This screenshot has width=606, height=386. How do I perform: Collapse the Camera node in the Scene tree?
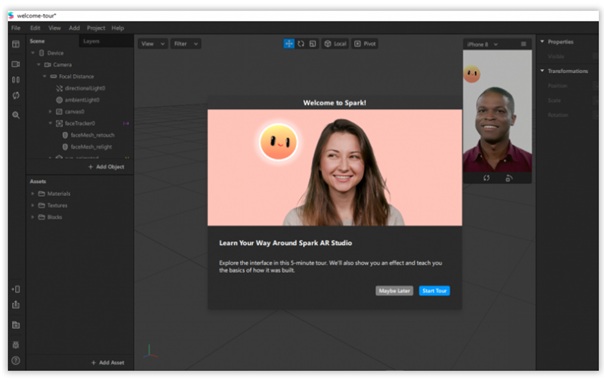pos(39,65)
